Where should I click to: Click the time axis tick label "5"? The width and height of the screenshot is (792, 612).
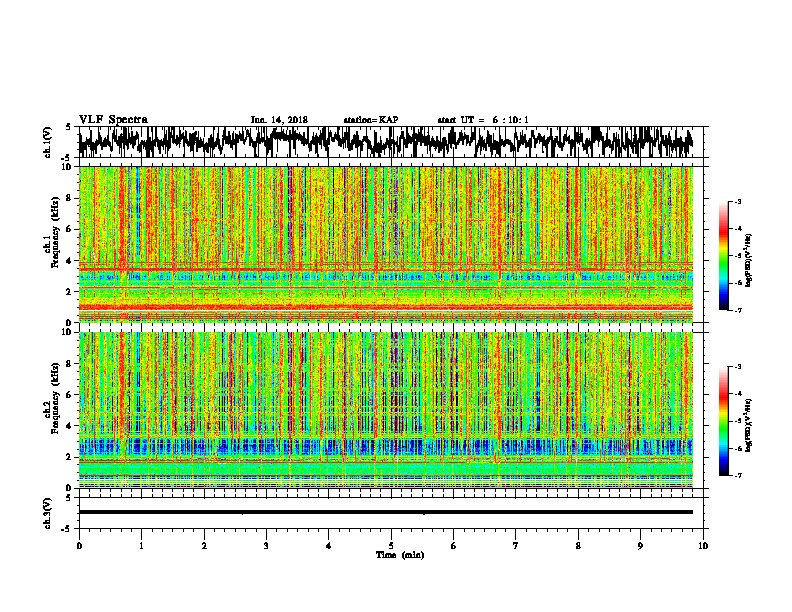coord(391,546)
